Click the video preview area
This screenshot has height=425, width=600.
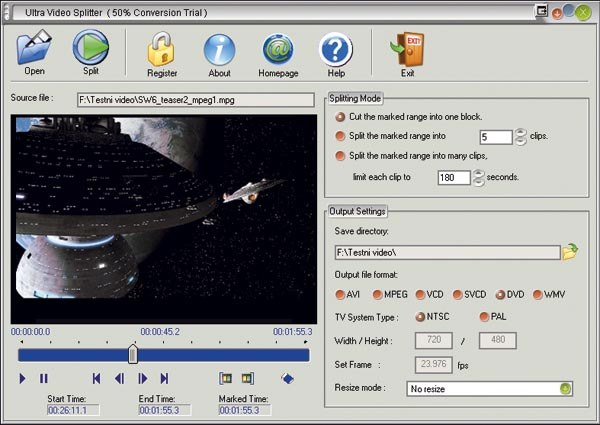pyautogui.click(x=164, y=219)
